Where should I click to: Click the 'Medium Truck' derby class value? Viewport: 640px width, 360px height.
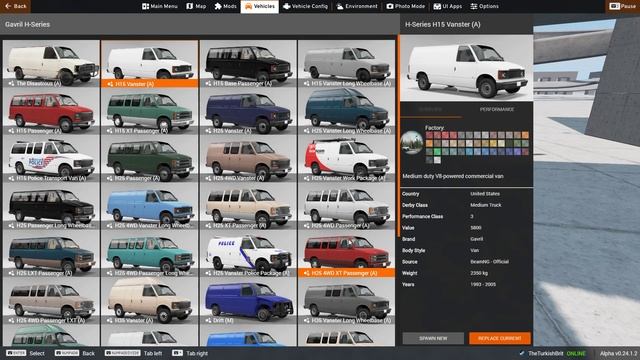pos(486,205)
